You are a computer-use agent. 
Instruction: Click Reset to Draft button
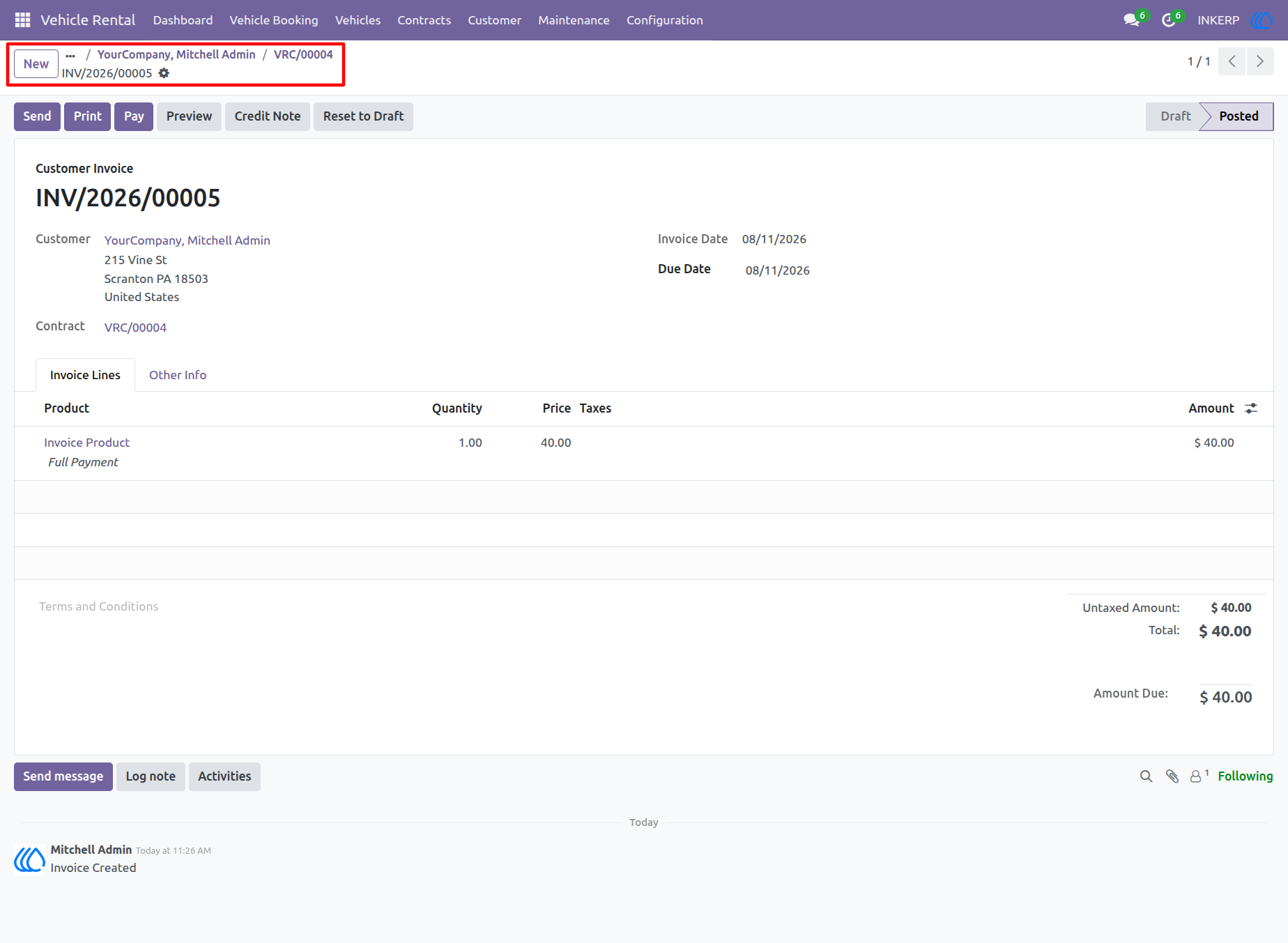tap(363, 116)
